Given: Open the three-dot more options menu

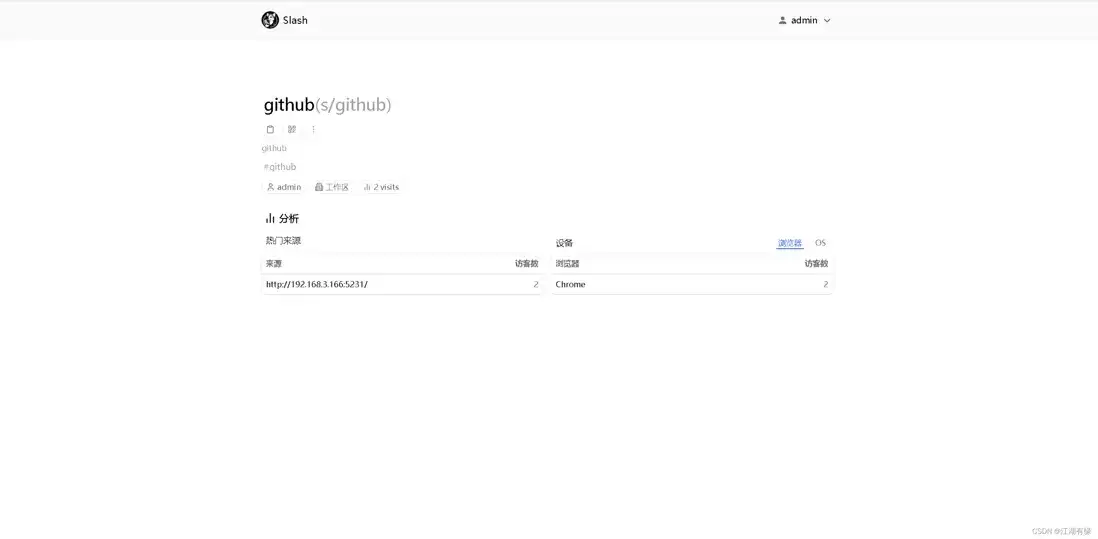Looking at the screenshot, I should tap(313, 129).
